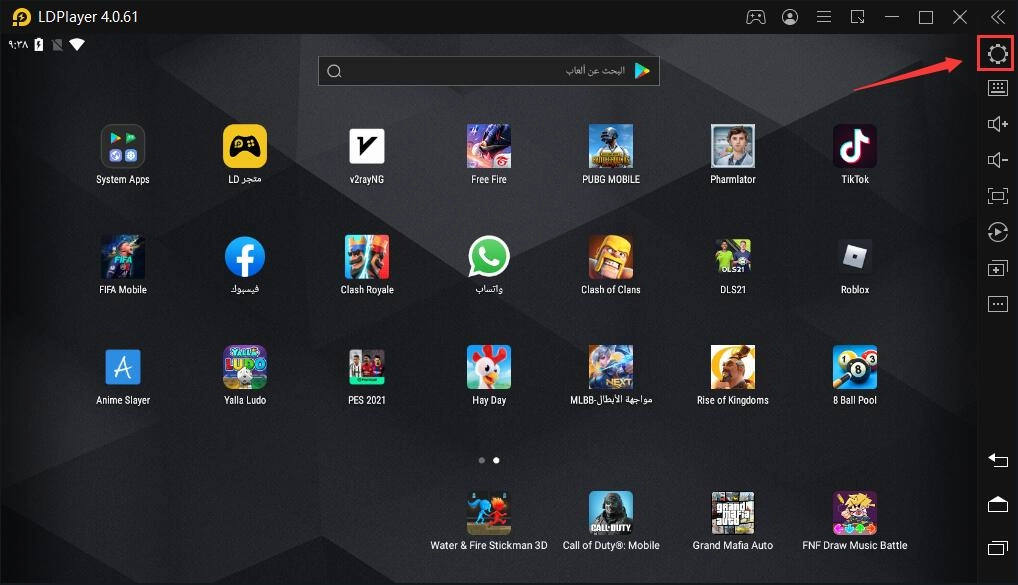Image resolution: width=1018 pixels, height=585 pixels.
Task: Launch FIFA Mobile
Action: 123,256
